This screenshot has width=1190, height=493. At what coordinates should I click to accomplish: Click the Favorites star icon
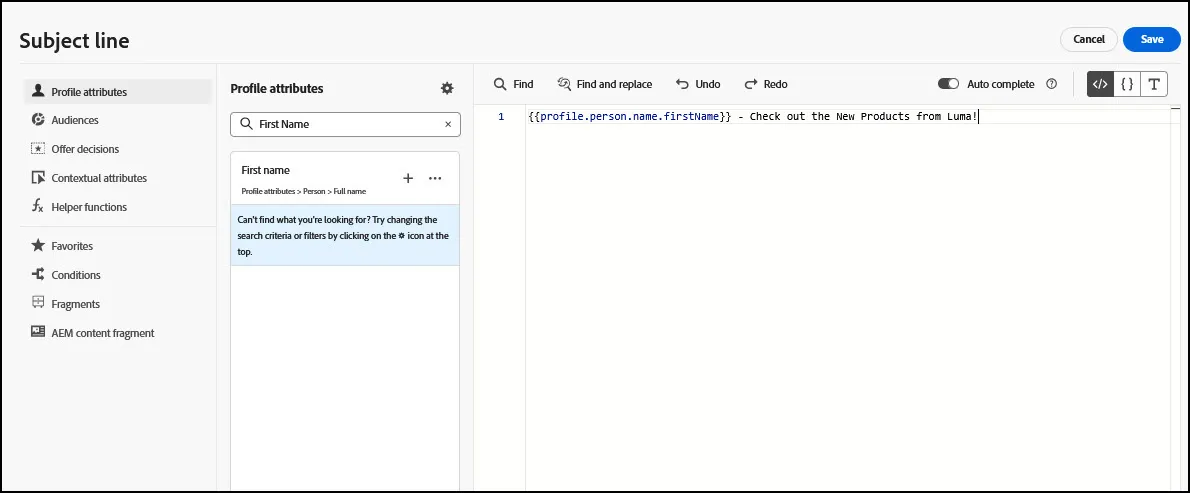tap(38, 245)
